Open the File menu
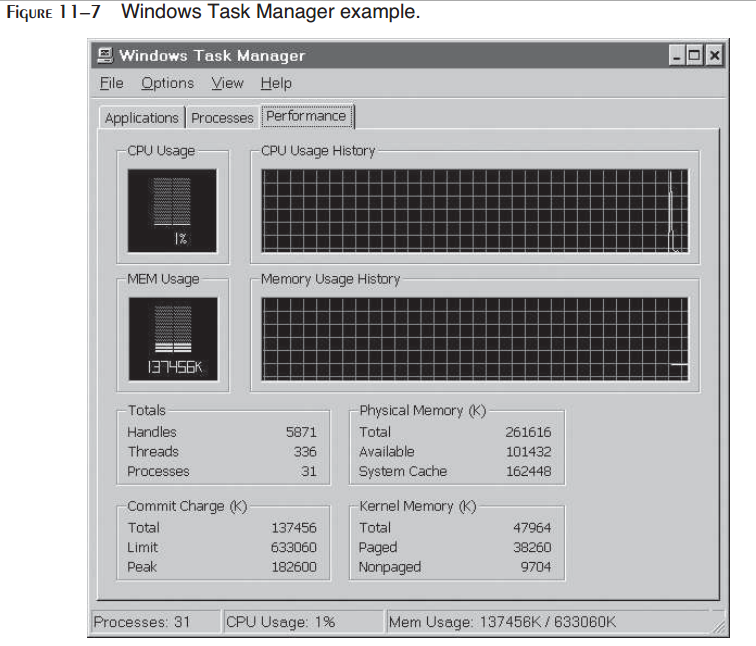The height and width of the screenshot is (646, 756). coord(111,83)
